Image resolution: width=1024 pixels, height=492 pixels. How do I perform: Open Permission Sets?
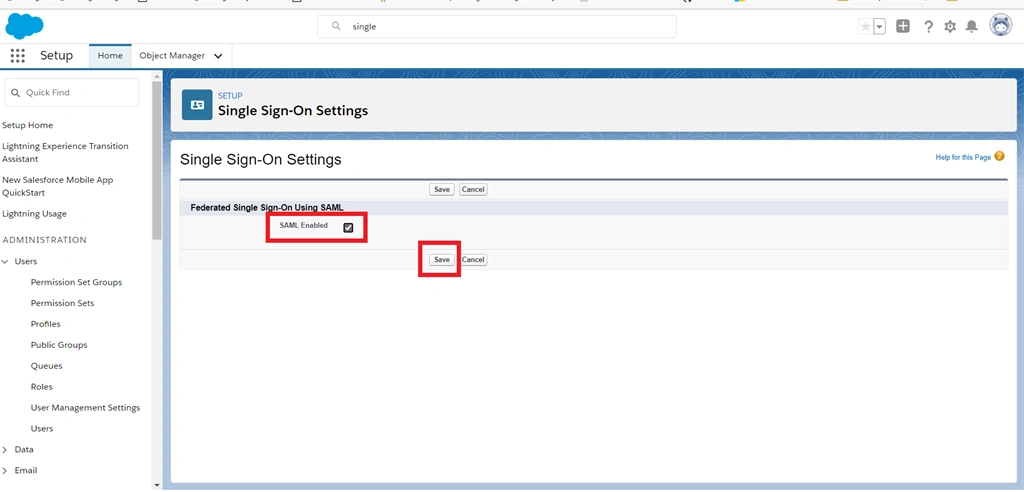point(62,303)
